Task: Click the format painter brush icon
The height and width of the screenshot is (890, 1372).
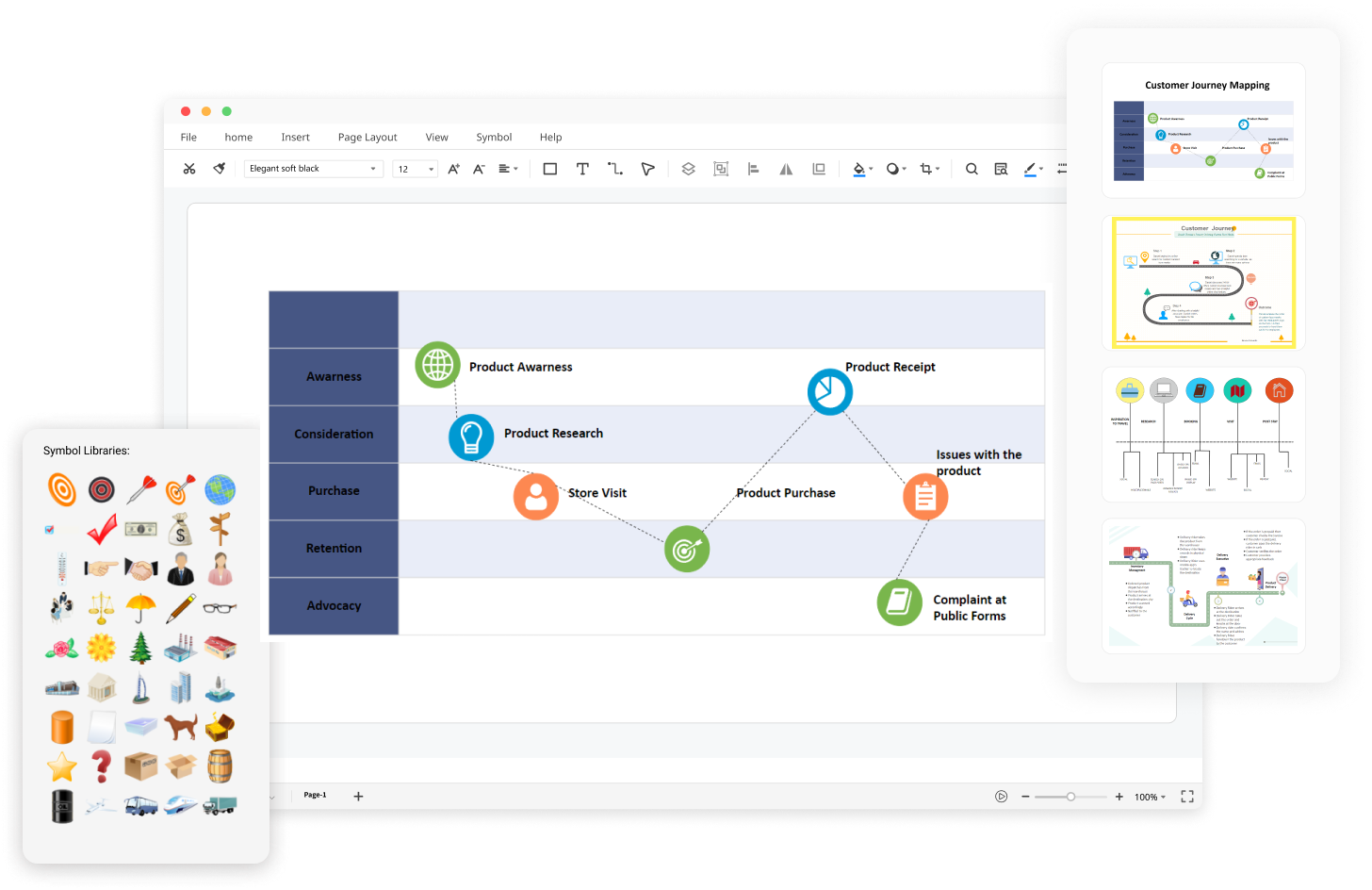Action: pyautogui.click(x=220, y=169)
